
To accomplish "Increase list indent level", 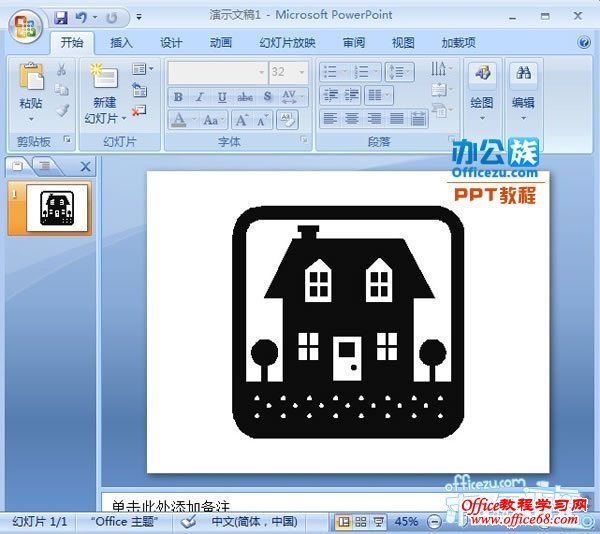I will click(352, 95).
